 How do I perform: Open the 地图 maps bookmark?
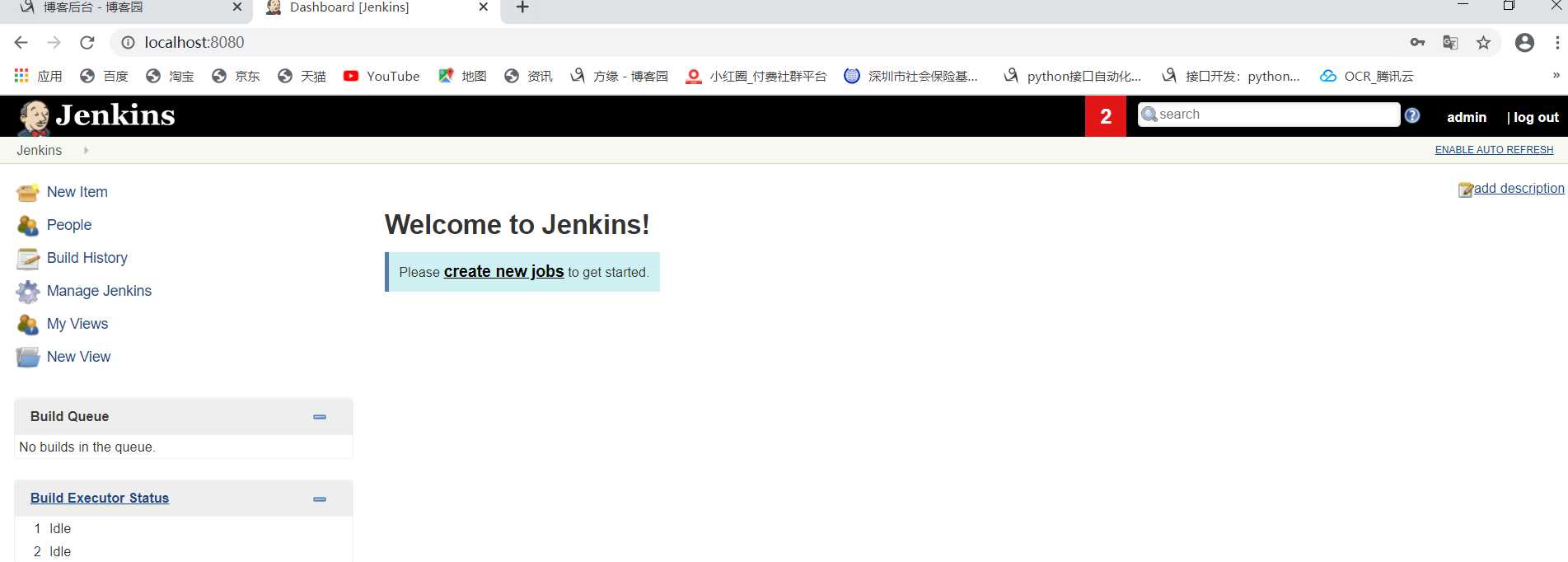click(x=462, y=76)
